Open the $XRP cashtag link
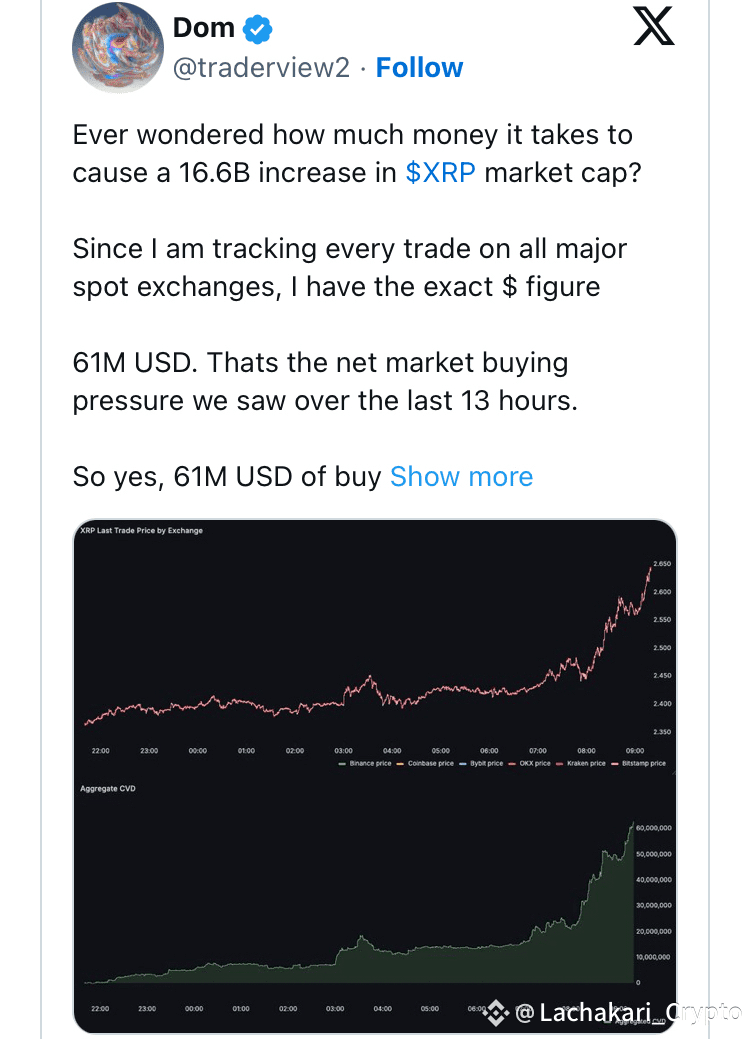750x1039 pixels. pyautogui.click(x=441, y=172)
